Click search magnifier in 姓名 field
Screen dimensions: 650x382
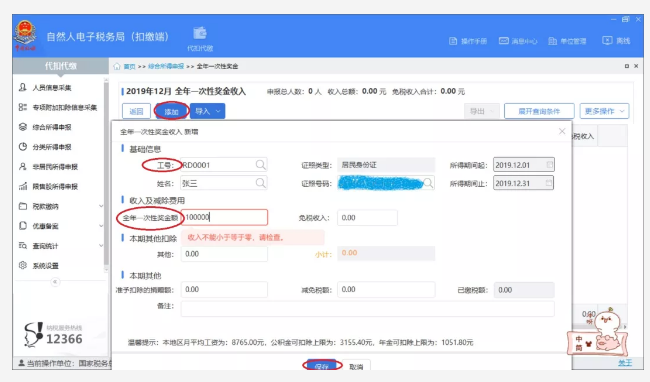pos(260,183)
